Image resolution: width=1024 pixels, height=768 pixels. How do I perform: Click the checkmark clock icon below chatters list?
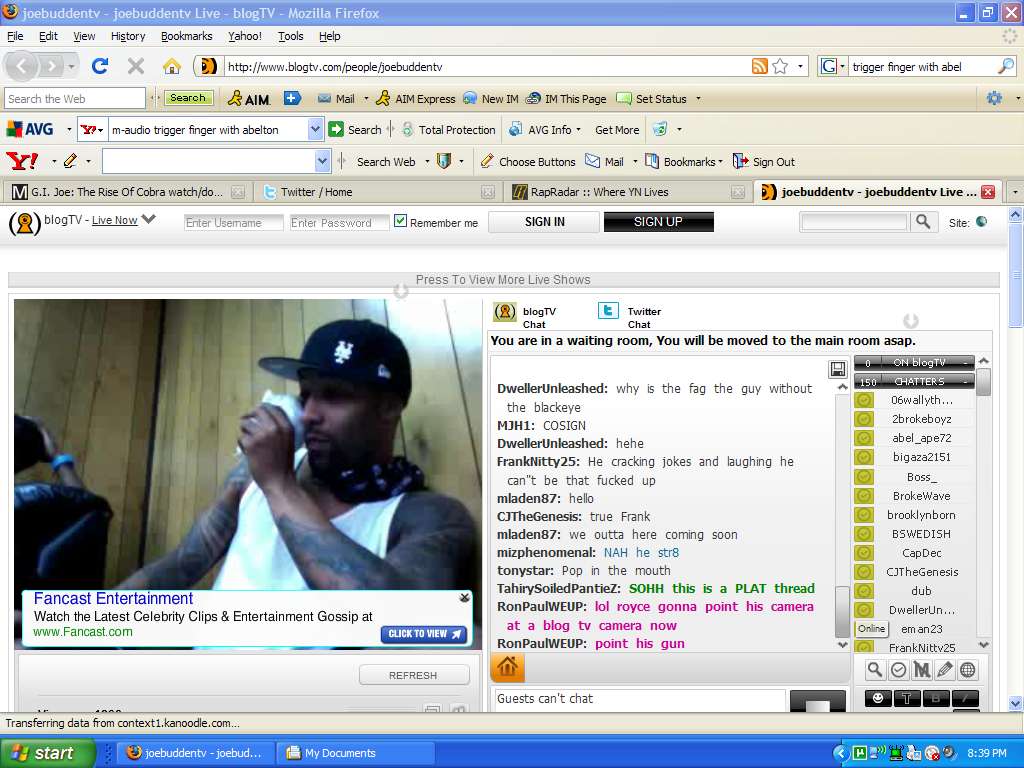click(x=899, y=669)
